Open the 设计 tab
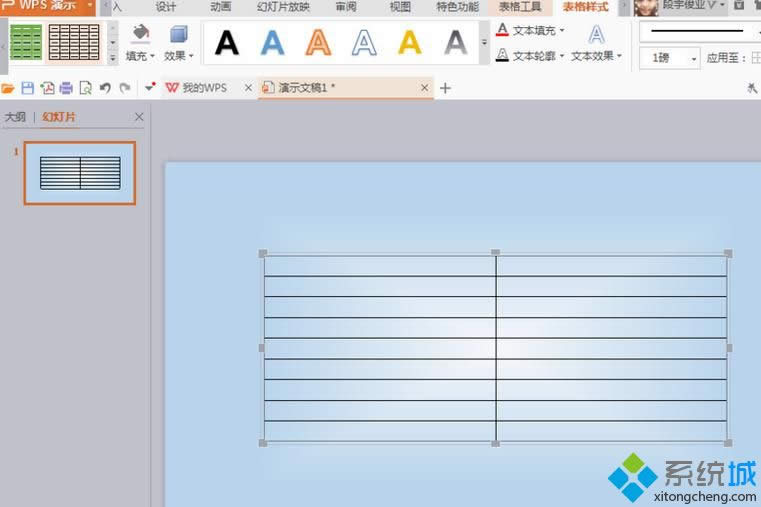This screenshot has width=761, height=507. click(165, 6)
